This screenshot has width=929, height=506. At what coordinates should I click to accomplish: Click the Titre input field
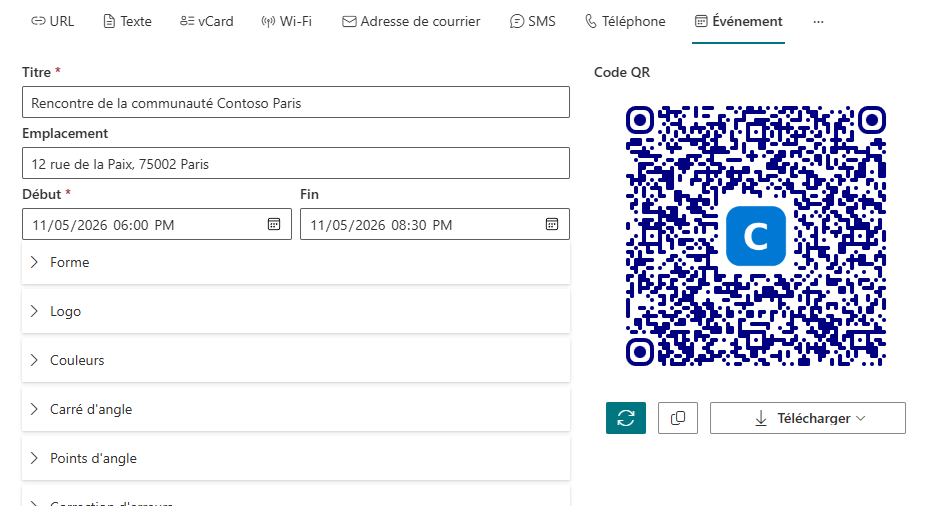pyautogui.click(x=296, y=103)
